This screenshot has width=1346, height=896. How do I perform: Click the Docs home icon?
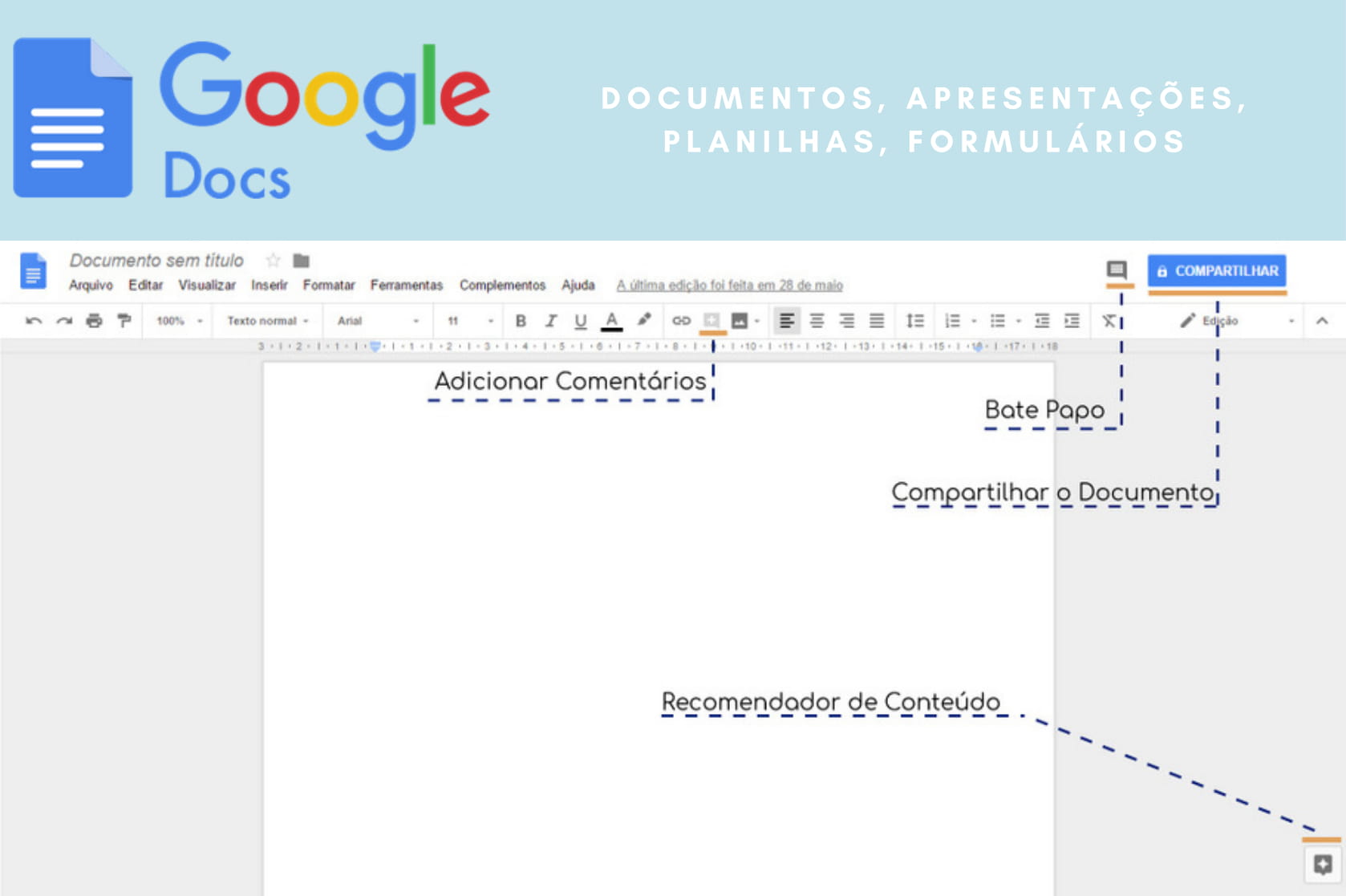33,271
